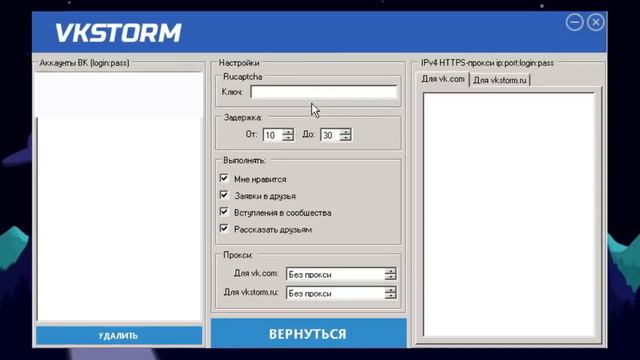
Task: Toggle 'Рассказать друзьям' checkbox
Action: click(224, 229)
